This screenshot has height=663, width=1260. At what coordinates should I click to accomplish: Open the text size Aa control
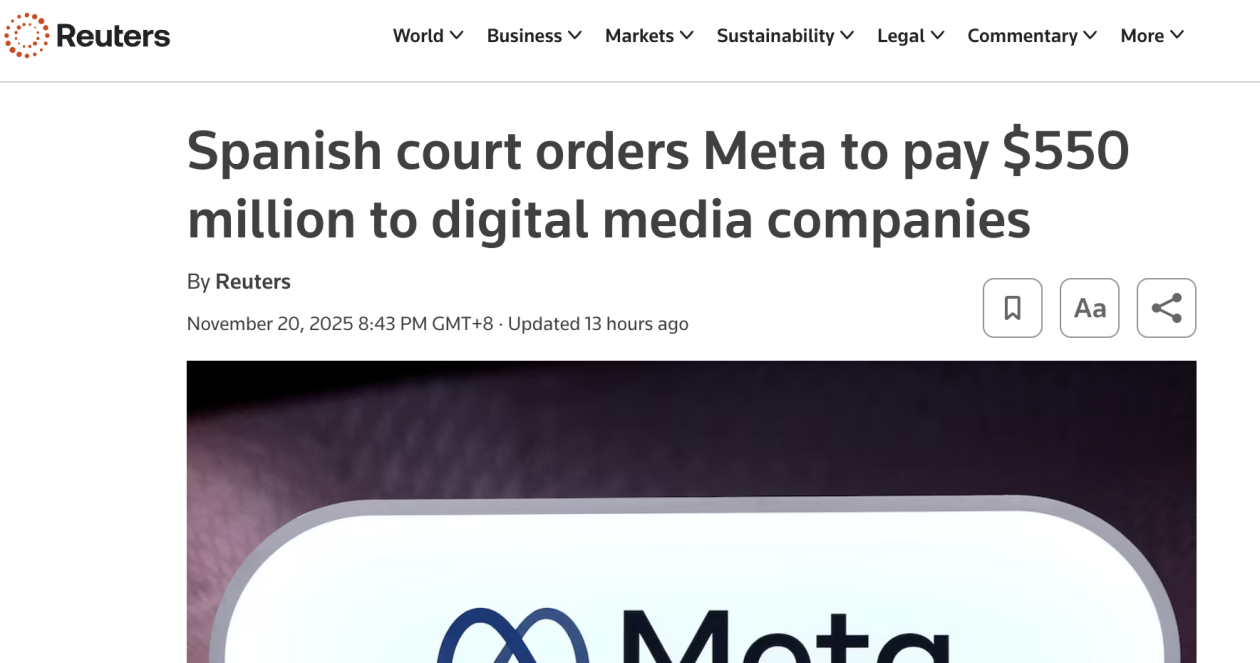tap(1089, 308)
